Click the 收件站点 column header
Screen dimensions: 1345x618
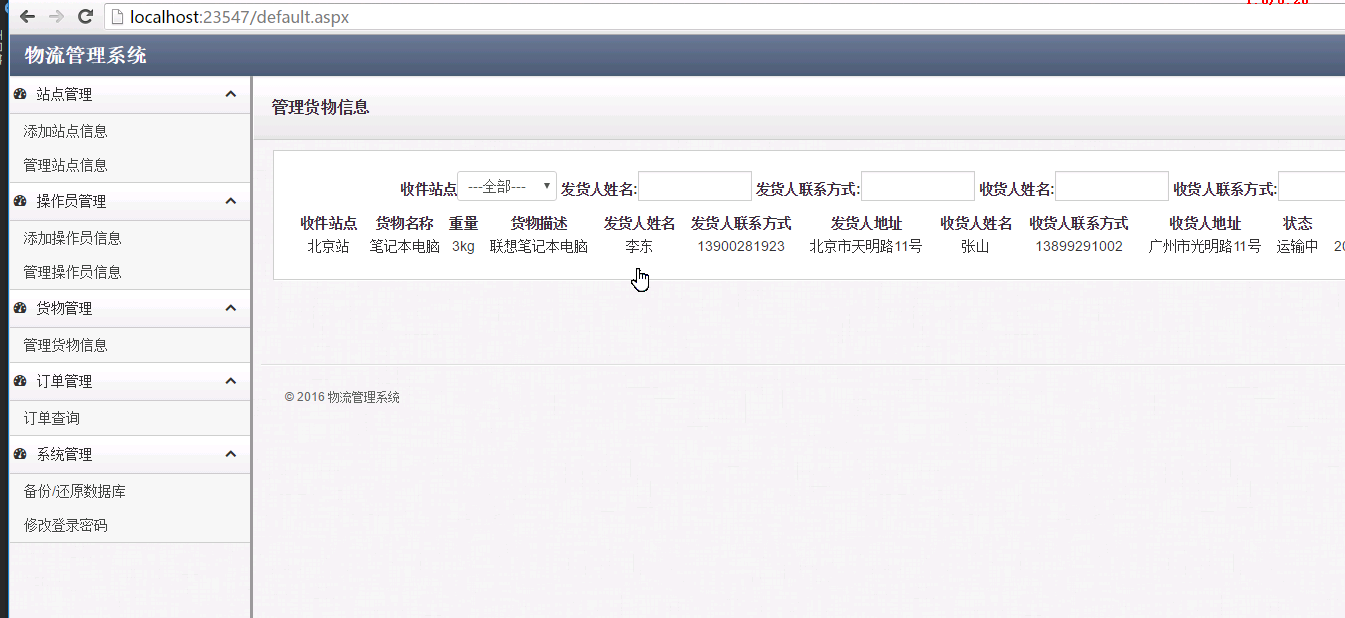(x=329, y=223)
